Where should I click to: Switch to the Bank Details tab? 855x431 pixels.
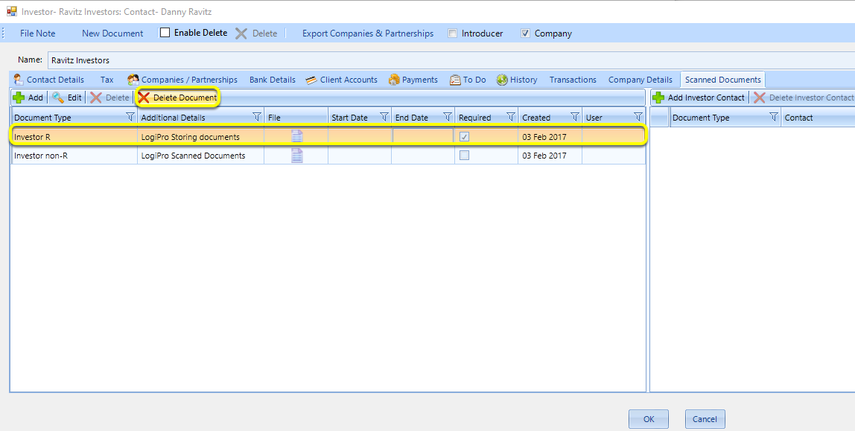pos(272,80)
